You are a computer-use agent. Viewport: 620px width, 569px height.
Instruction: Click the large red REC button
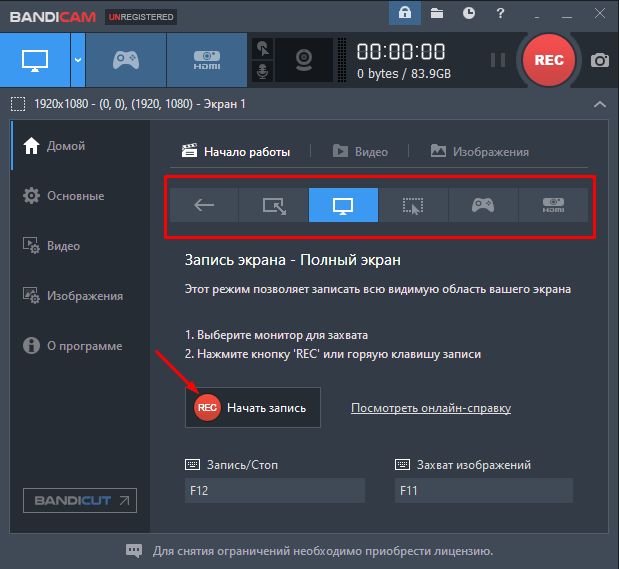[549, 60]
